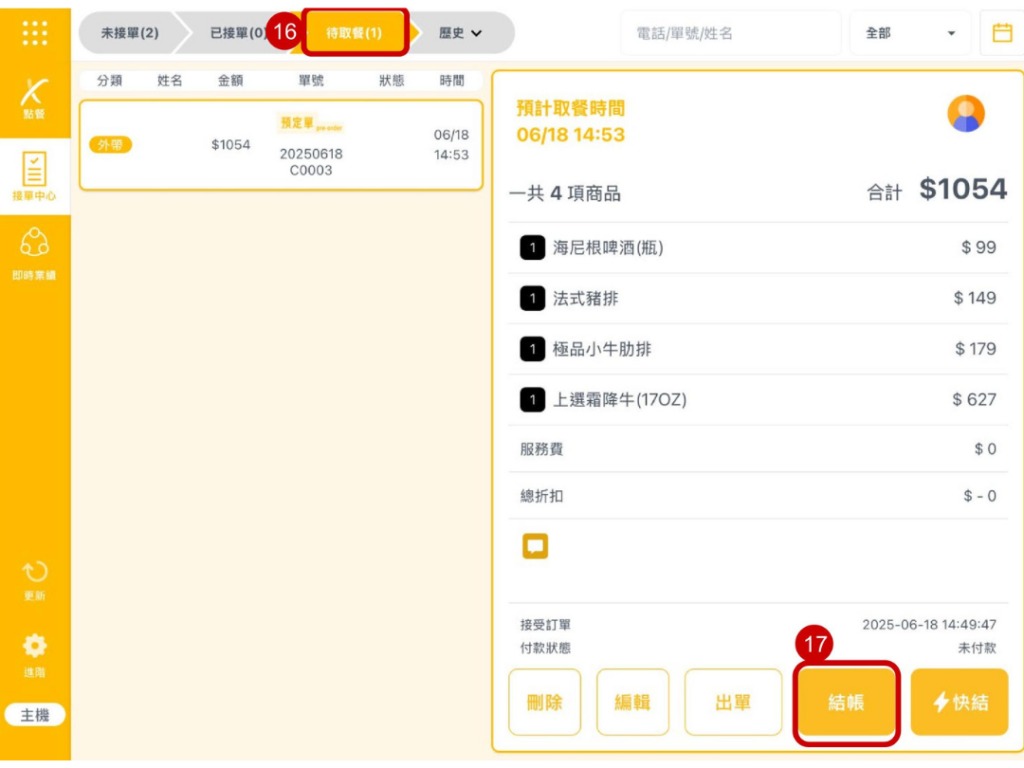Focus the 電話/單號/姓名 search field
This screenshot has width=1024, height=768.
(x=730, y=33)
